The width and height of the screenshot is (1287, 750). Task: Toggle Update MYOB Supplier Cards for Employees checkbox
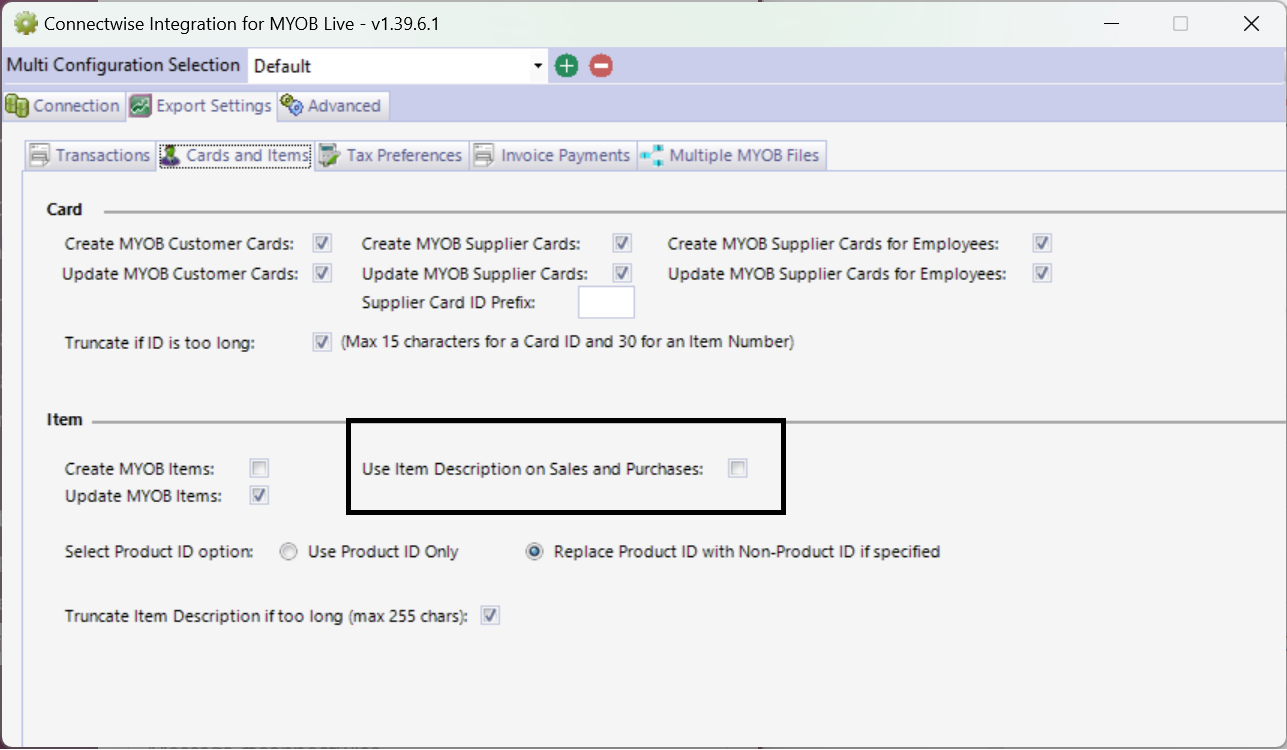[x=1042, y=273]
